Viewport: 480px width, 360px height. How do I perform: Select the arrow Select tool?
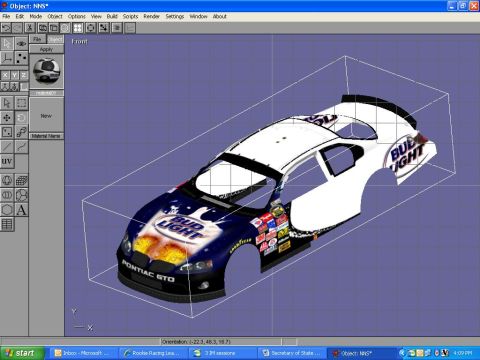(x=7, y=103)
